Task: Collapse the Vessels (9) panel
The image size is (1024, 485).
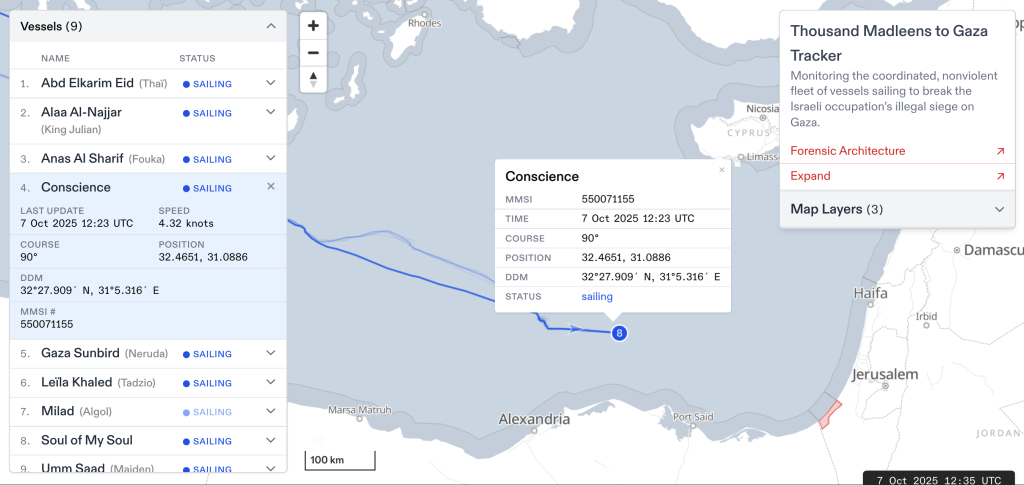Action: 271,27
